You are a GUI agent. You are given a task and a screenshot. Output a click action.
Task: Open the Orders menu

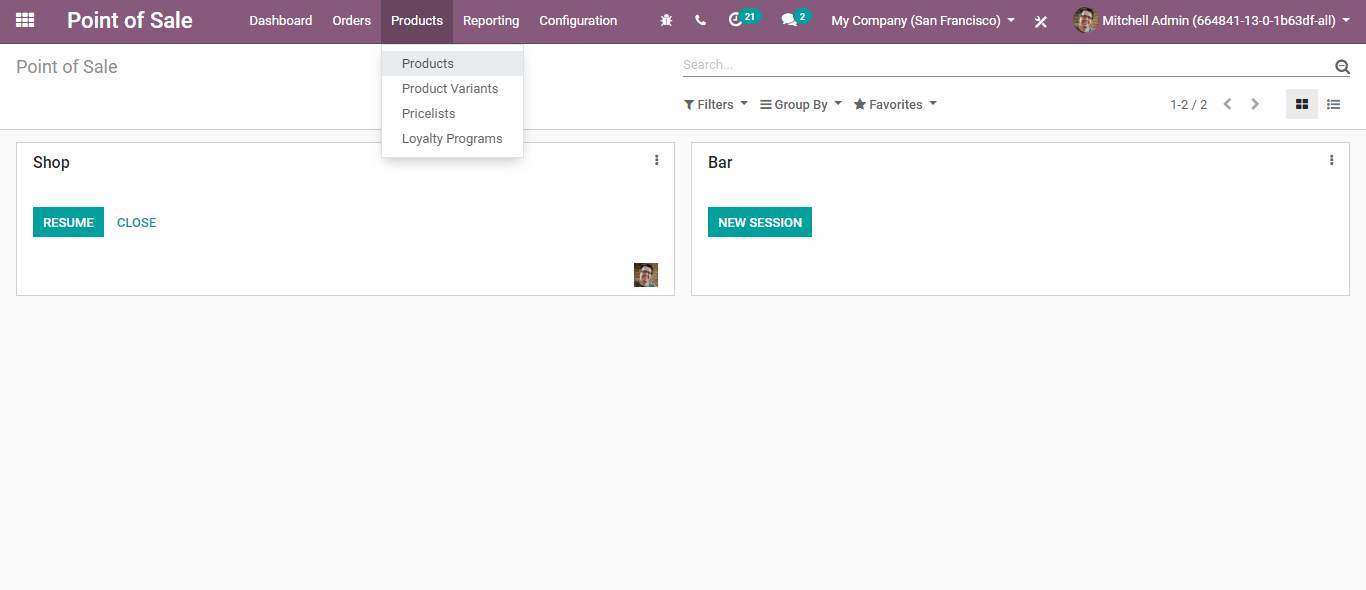[x=352, y=20]
